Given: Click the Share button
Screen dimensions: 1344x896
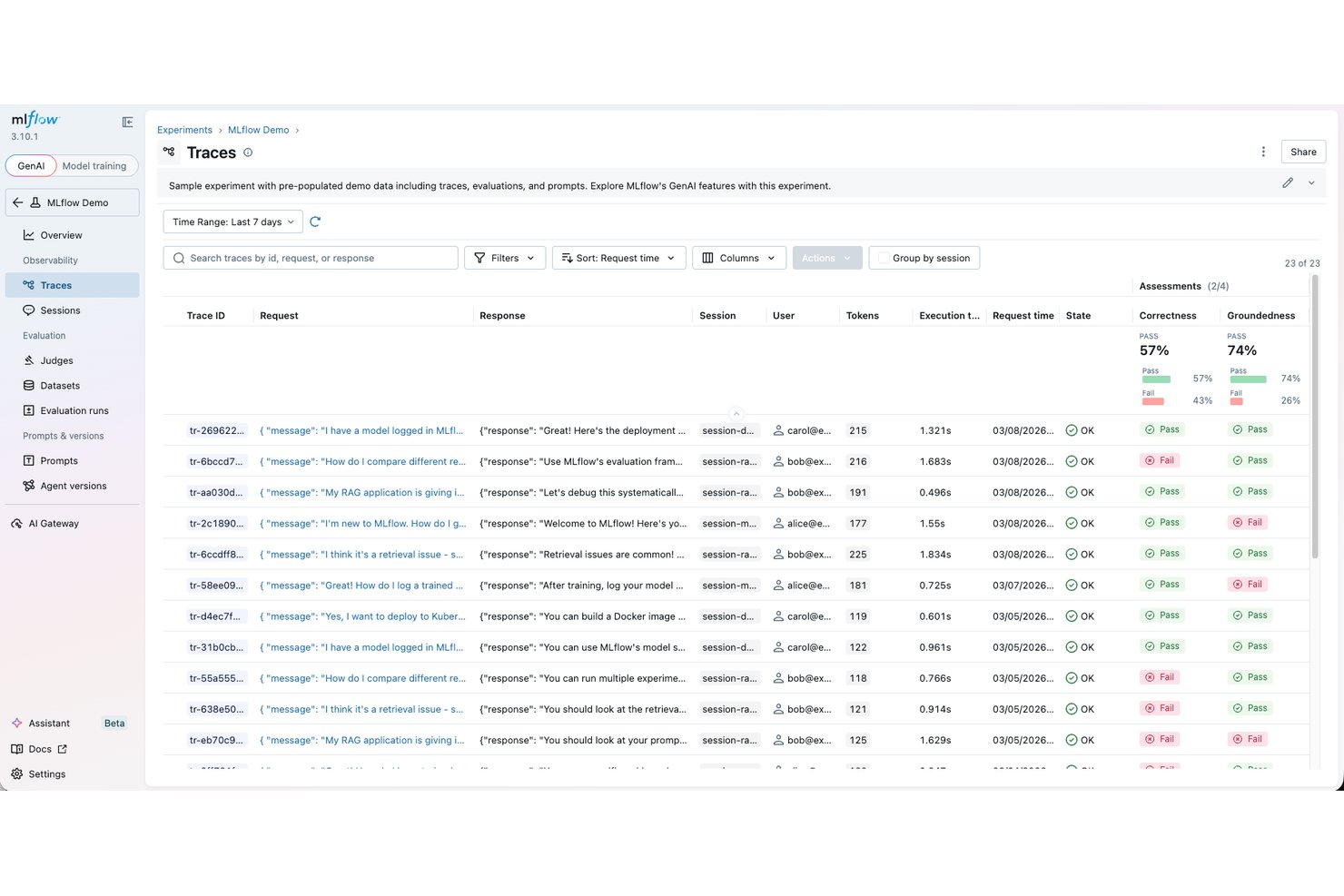Looking at the screenshot, I should (1303, 152).
